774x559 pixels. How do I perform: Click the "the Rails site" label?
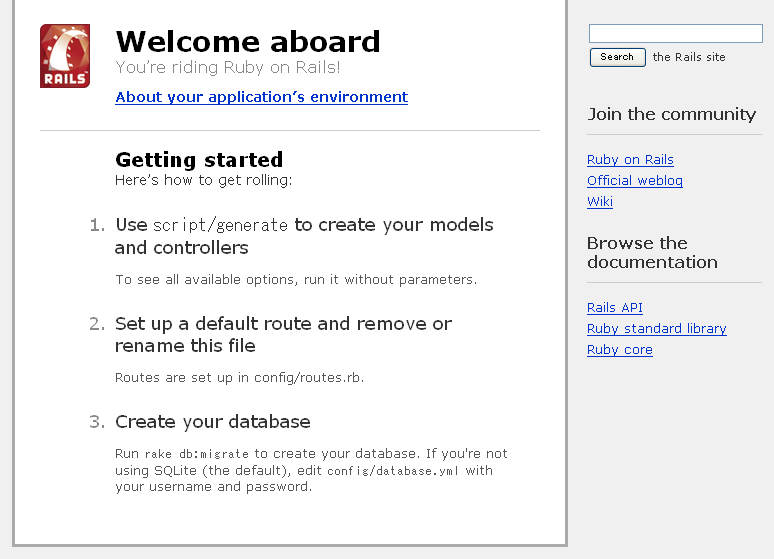(689, 57)
